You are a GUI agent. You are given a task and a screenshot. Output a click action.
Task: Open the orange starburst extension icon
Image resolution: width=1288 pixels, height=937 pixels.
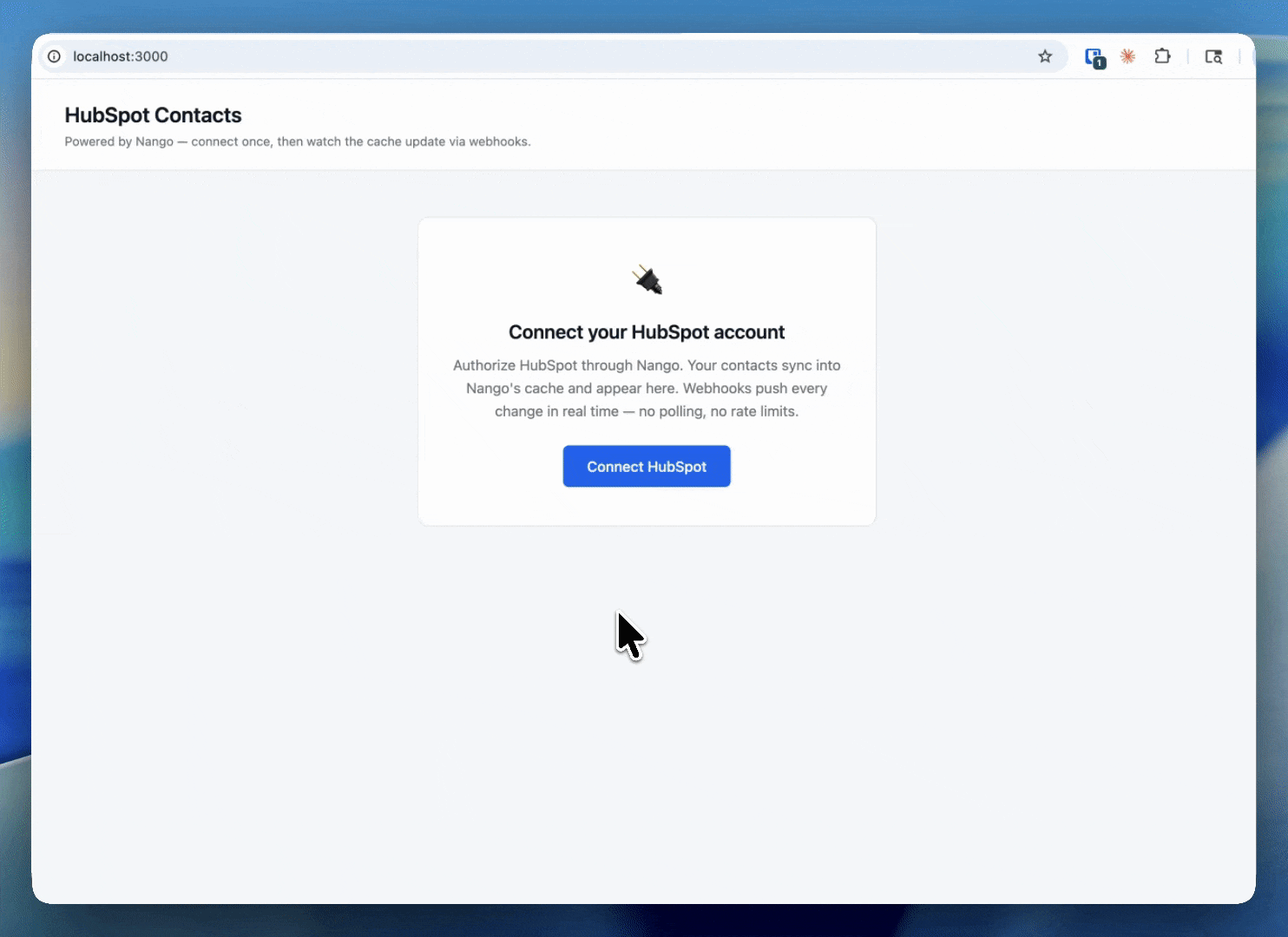tap(1127, 56)
